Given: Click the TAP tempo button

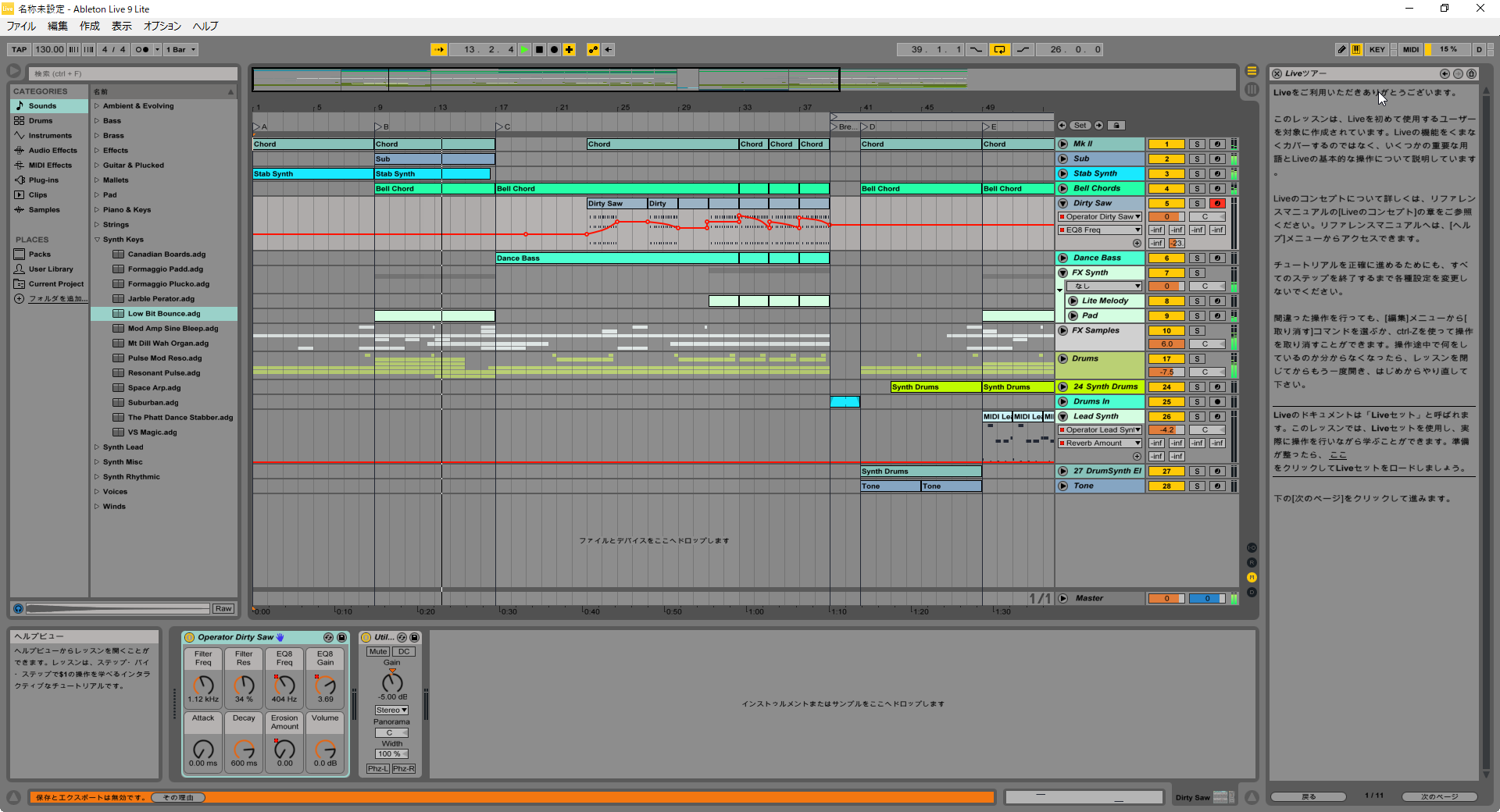Looking at the screenshot, I should pos(20,49).
